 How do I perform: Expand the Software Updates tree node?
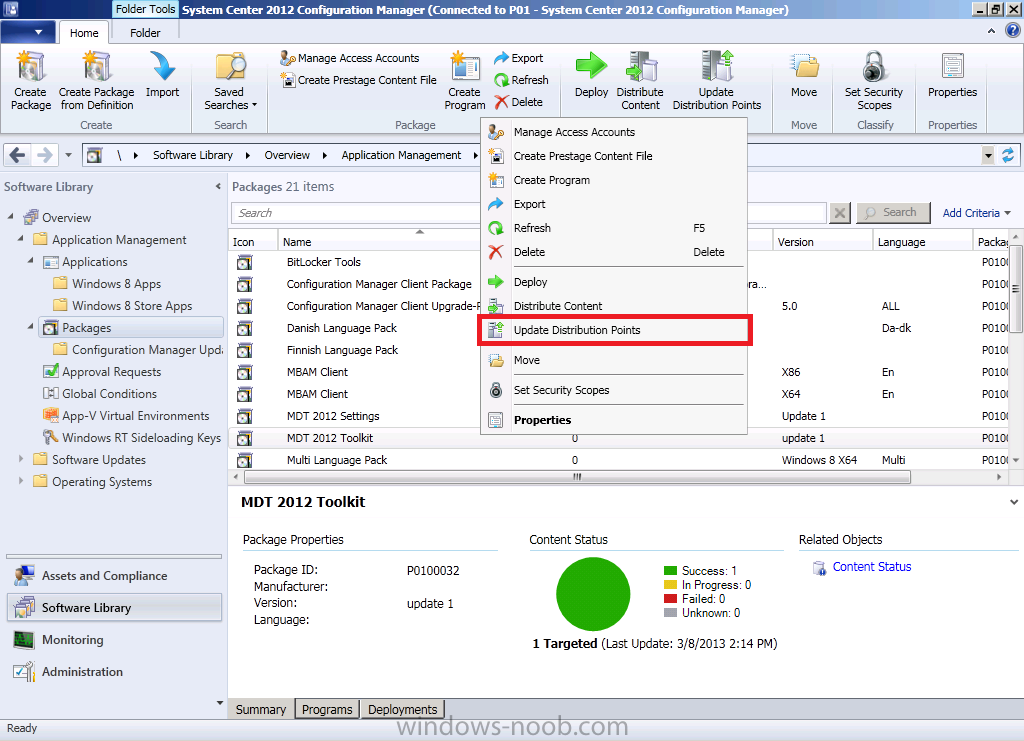pos(21,459)
